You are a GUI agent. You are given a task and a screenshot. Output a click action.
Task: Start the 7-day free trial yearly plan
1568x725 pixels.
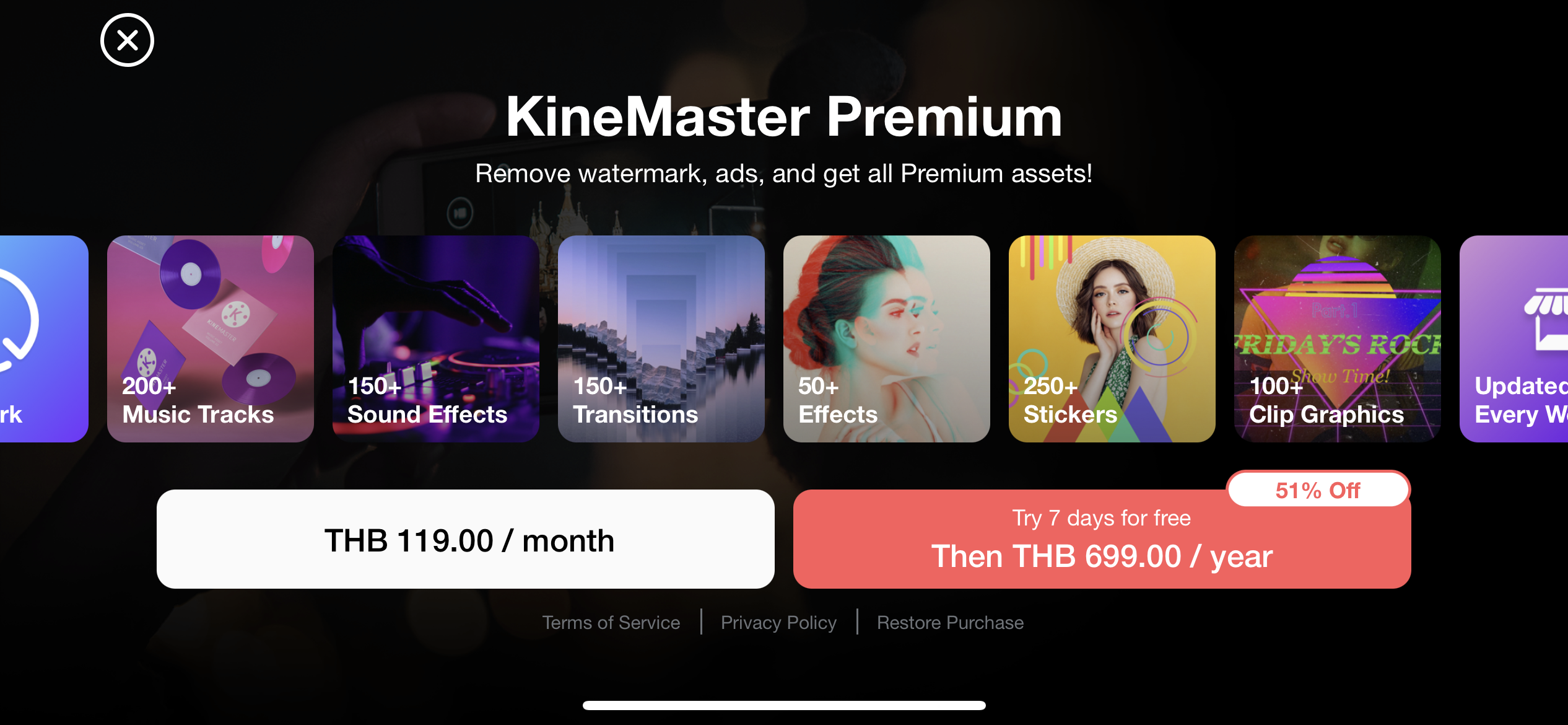1102,539
